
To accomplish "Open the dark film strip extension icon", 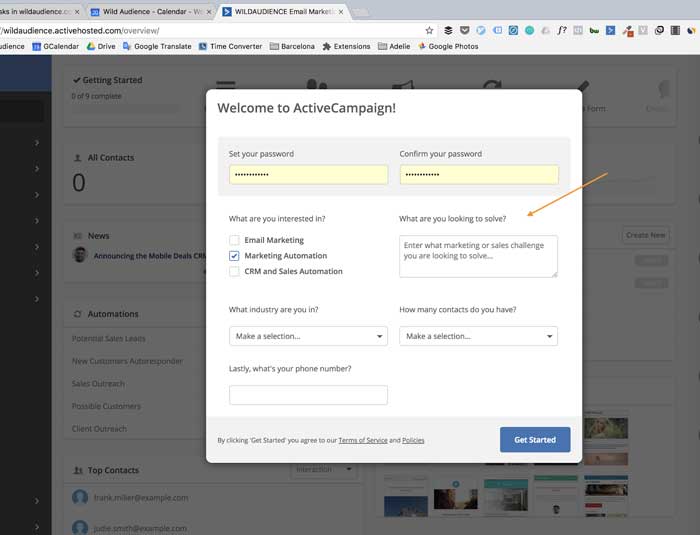I will (675, 30).
